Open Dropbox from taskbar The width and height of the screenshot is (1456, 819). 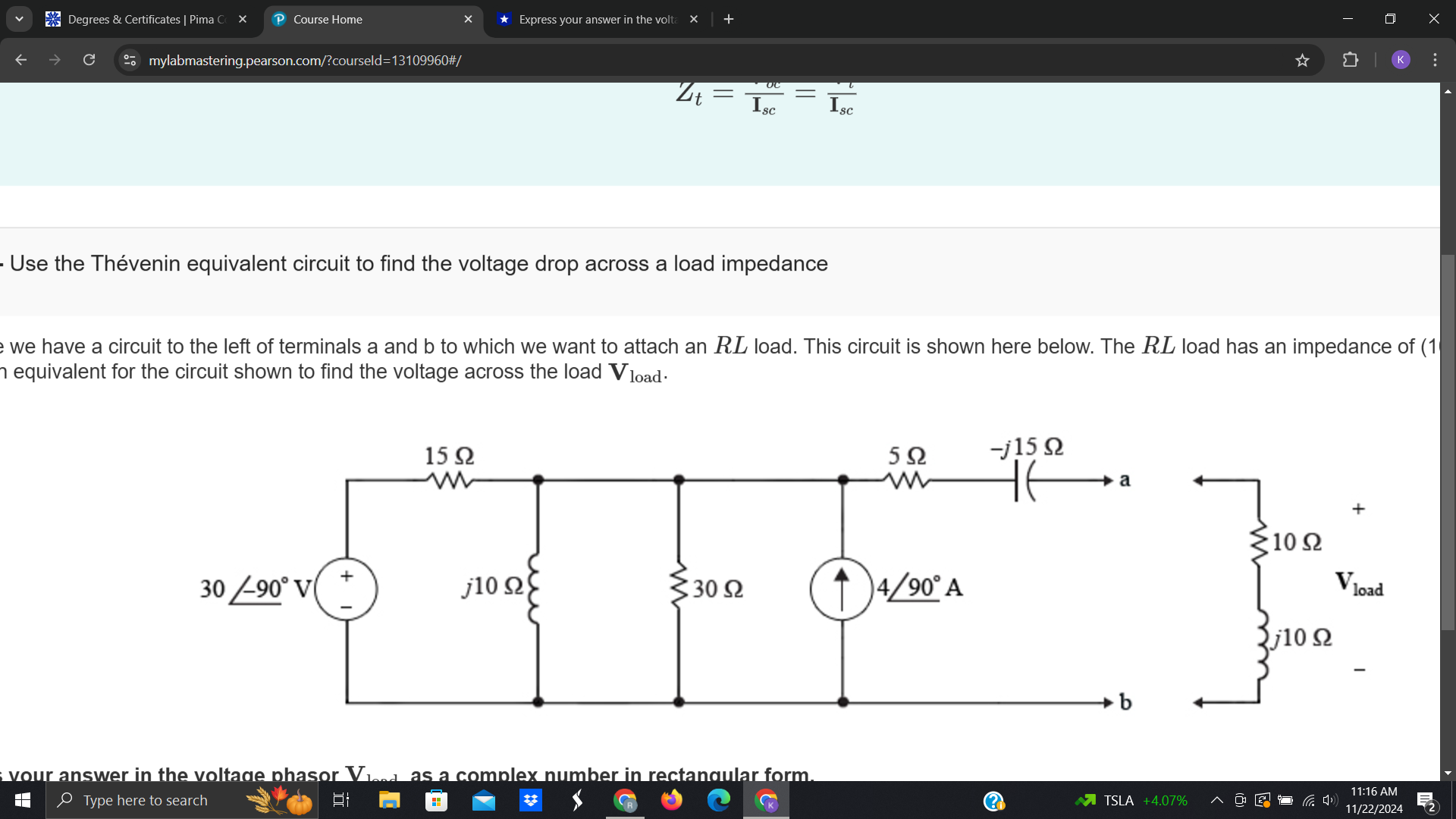pyautogui.click(x=531, y=800)
